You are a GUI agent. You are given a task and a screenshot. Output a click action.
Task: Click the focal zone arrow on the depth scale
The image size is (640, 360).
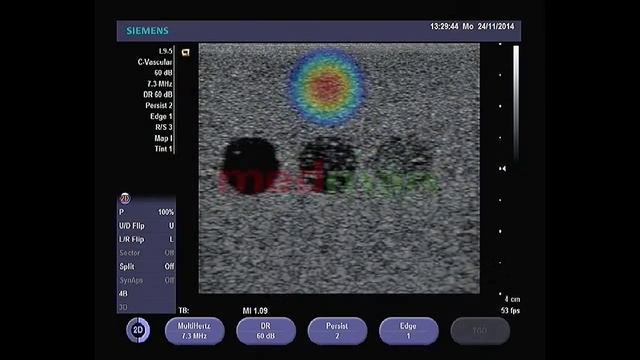point(504,169)
